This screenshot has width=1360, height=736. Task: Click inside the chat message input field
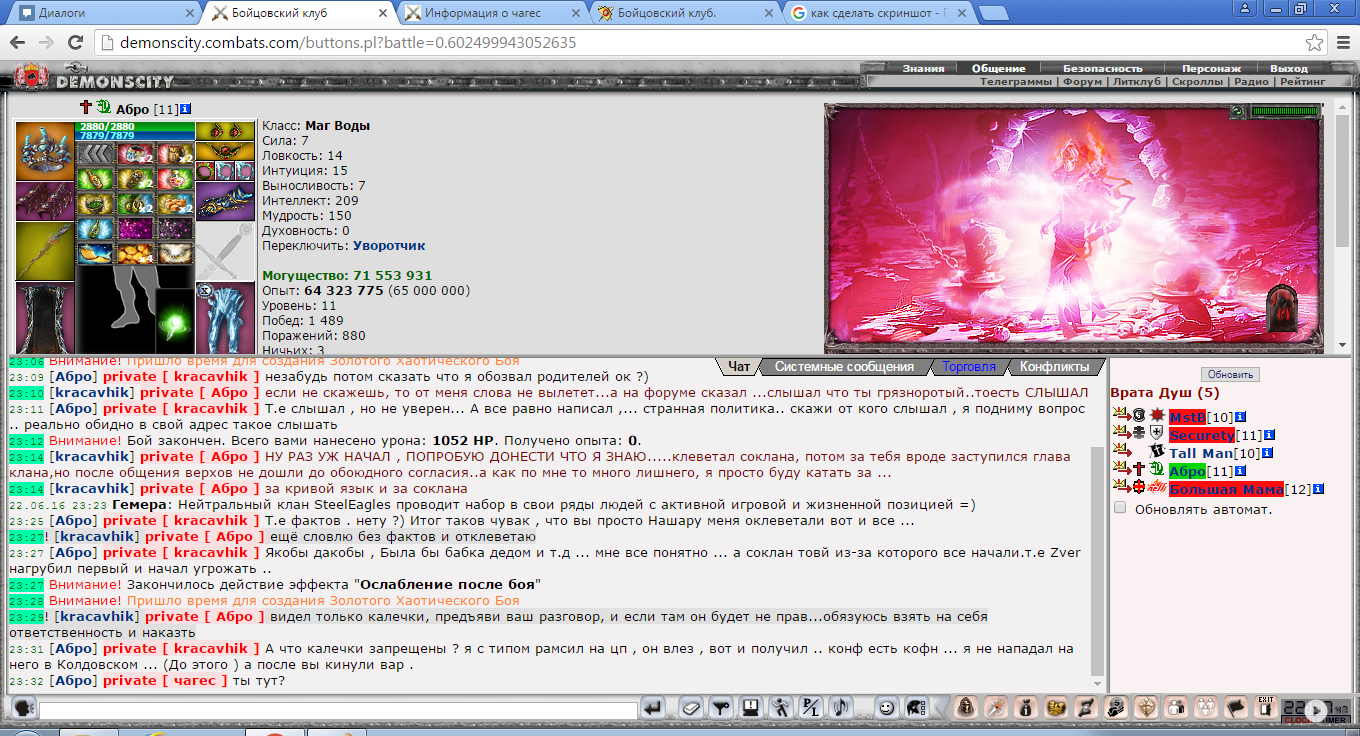pyautogui.click(x=337, y=710)
